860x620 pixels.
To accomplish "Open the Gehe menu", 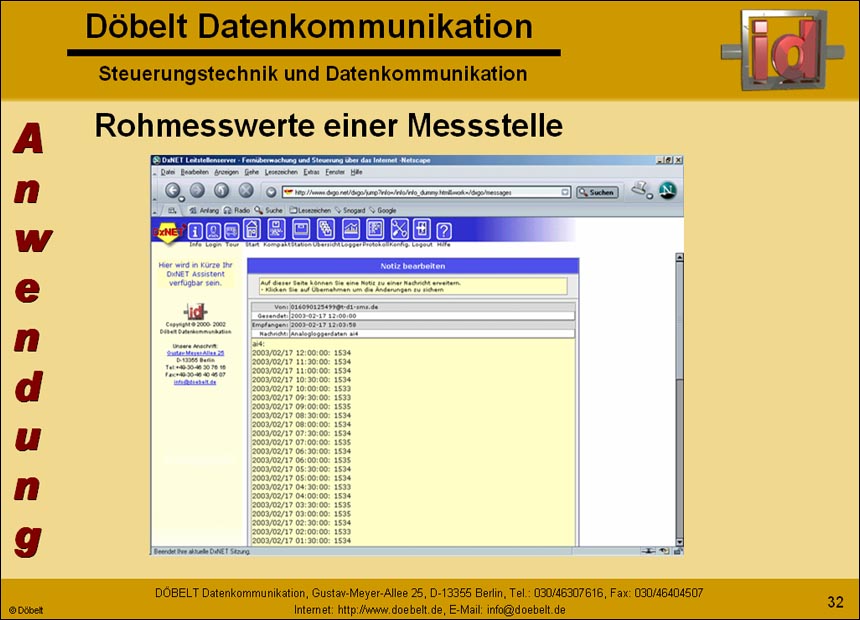I will click(x=252, y=172).
